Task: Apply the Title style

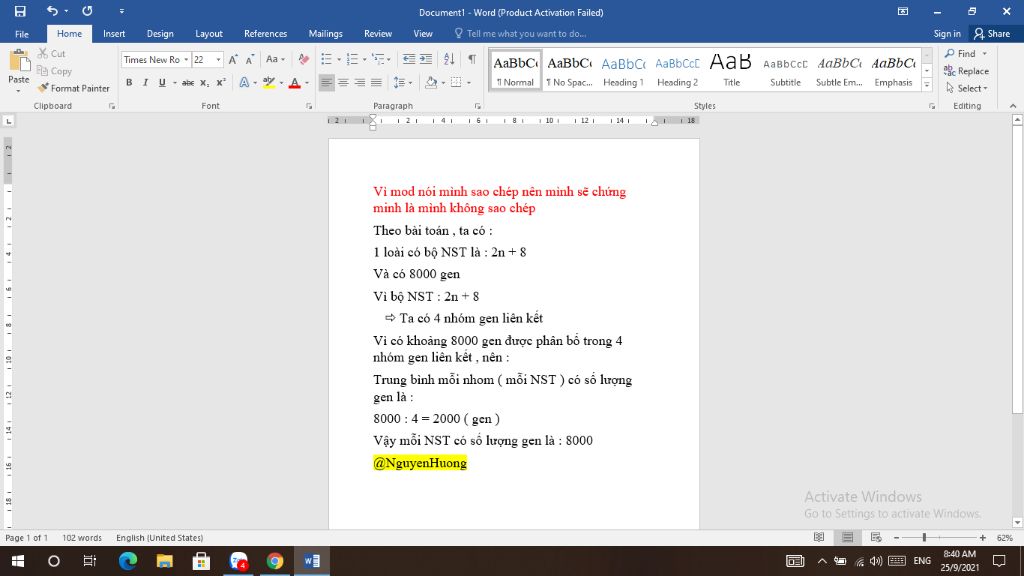Action: 731,70
